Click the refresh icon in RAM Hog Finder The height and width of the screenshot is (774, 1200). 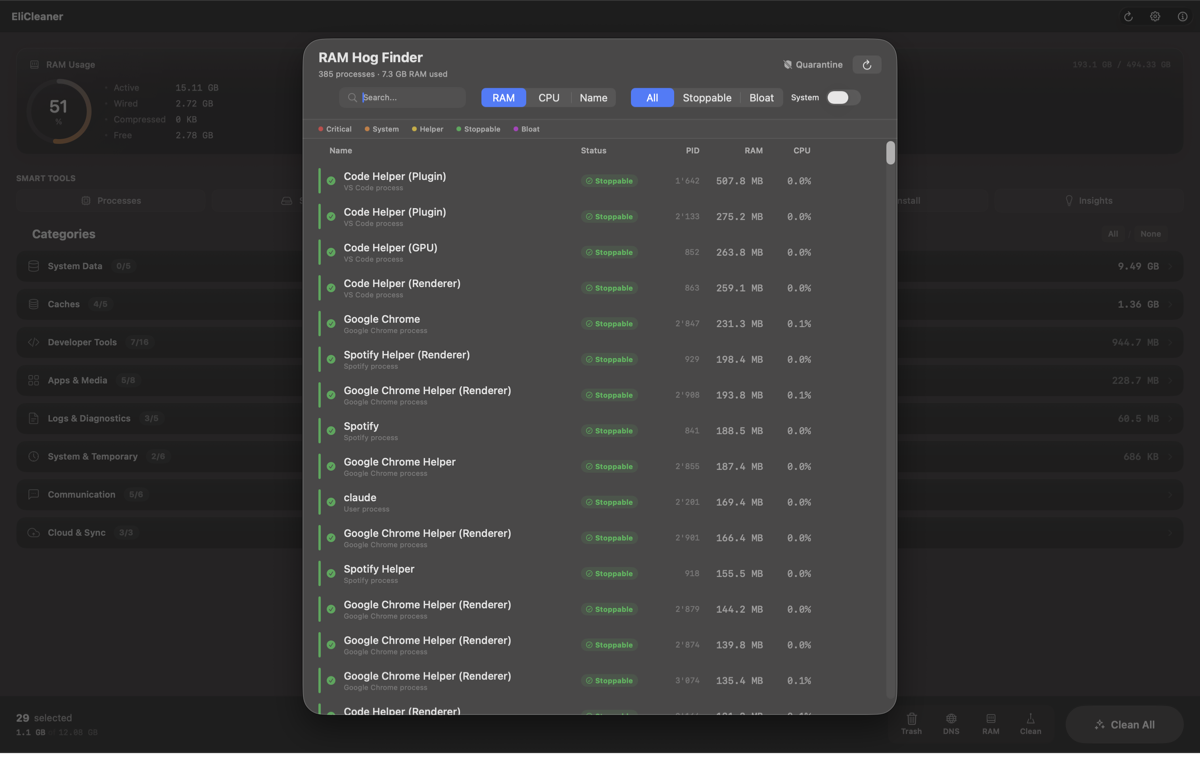(x=867, y=65)
